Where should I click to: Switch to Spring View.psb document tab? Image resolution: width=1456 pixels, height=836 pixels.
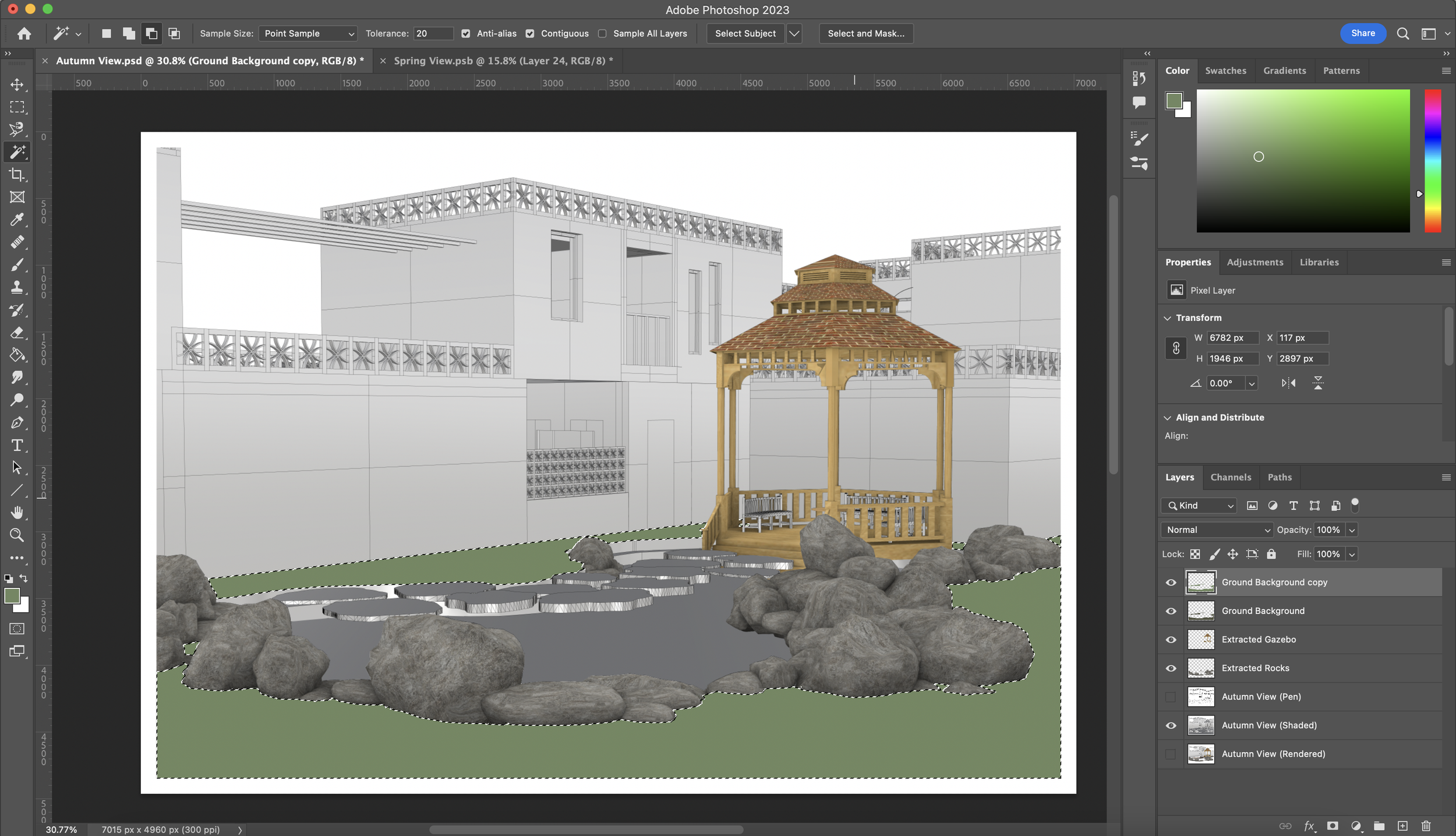coord(503,61)
